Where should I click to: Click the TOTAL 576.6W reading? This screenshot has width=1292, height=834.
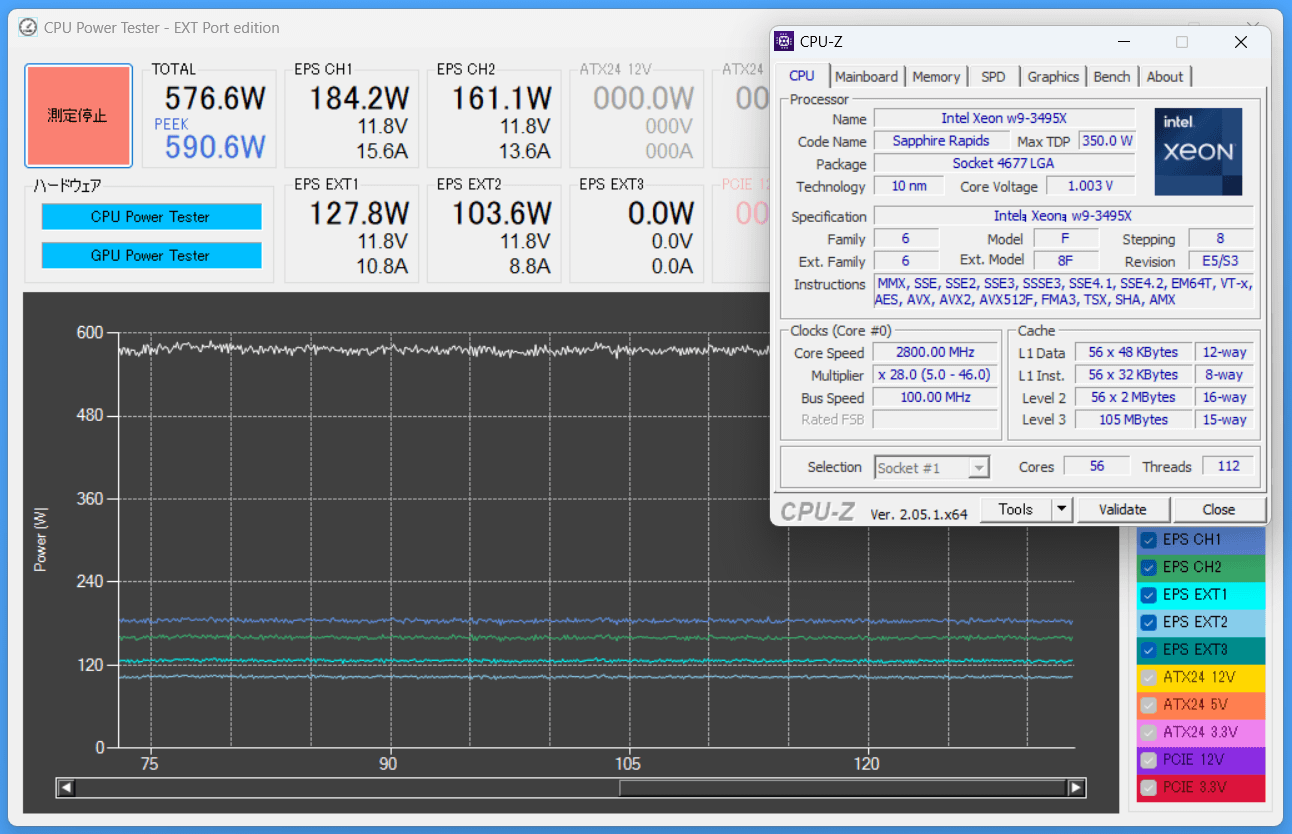pyautogui.click(x=215, y=98)
